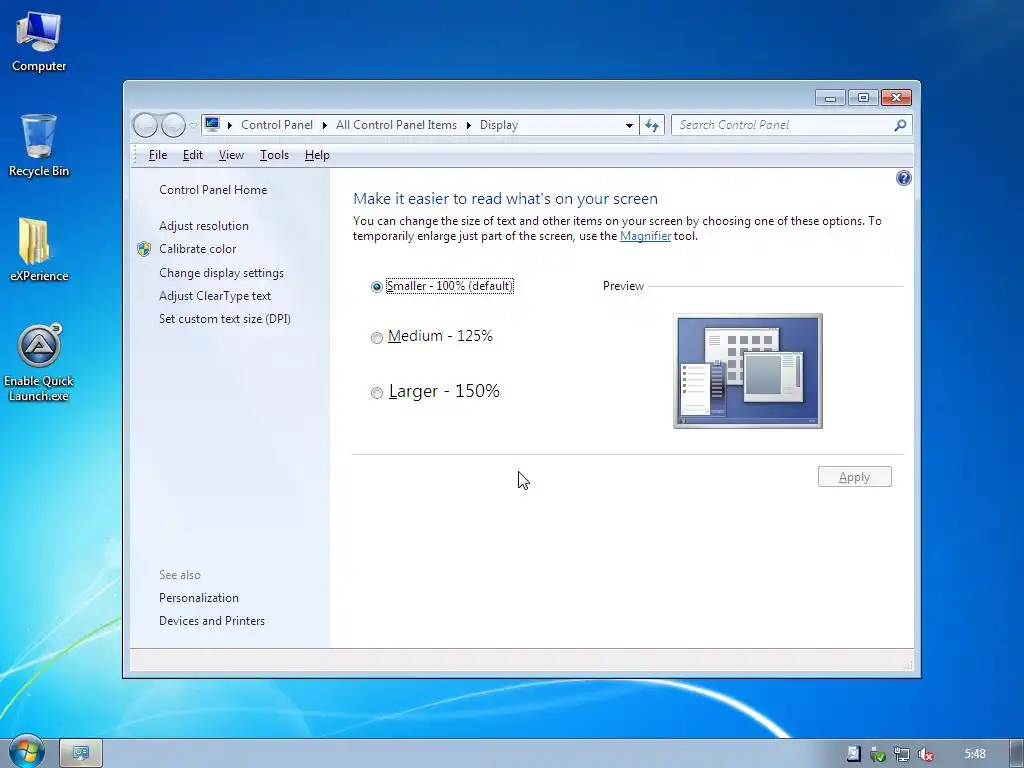Image resolution: width=1024 pixels, height=768 pixels.
Task: Open the Edit menu
Action: tap(193, 155)
